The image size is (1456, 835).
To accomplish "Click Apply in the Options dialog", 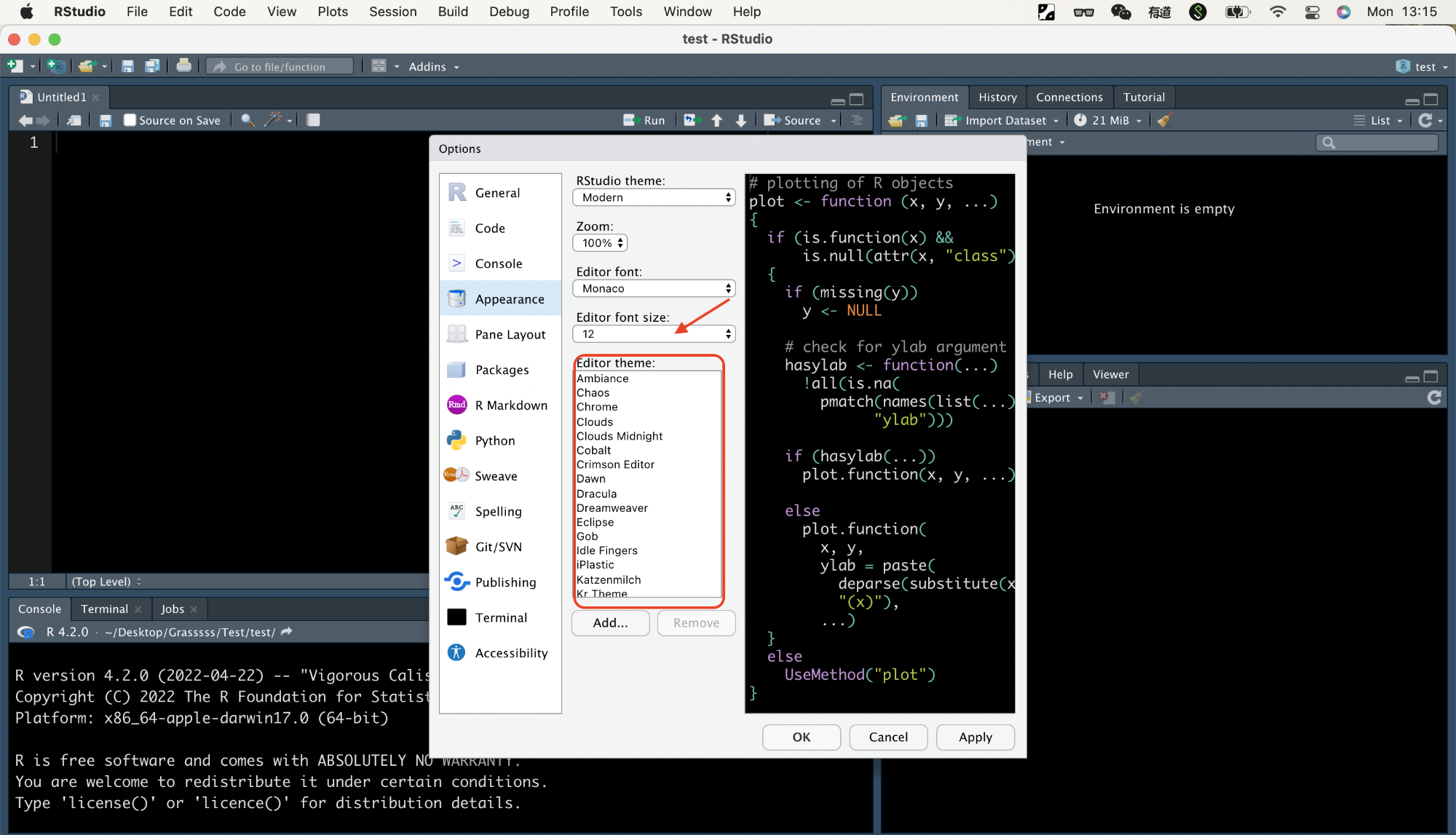I will pyautogui.click(x=975, y=737).
